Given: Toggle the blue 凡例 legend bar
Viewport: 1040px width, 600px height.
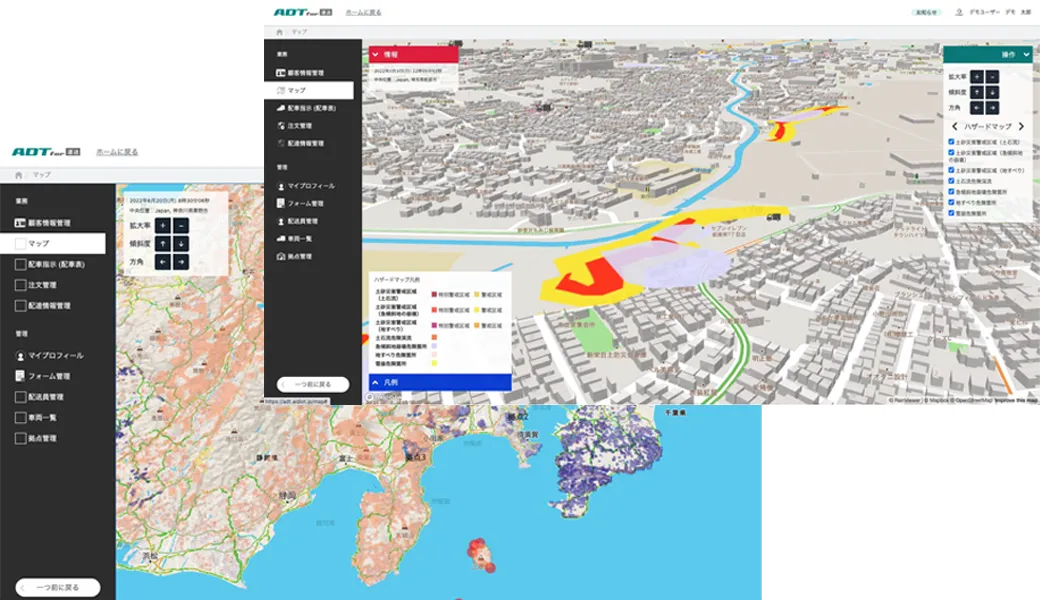Looking at the screenshot, I should (x=440, y=383).
